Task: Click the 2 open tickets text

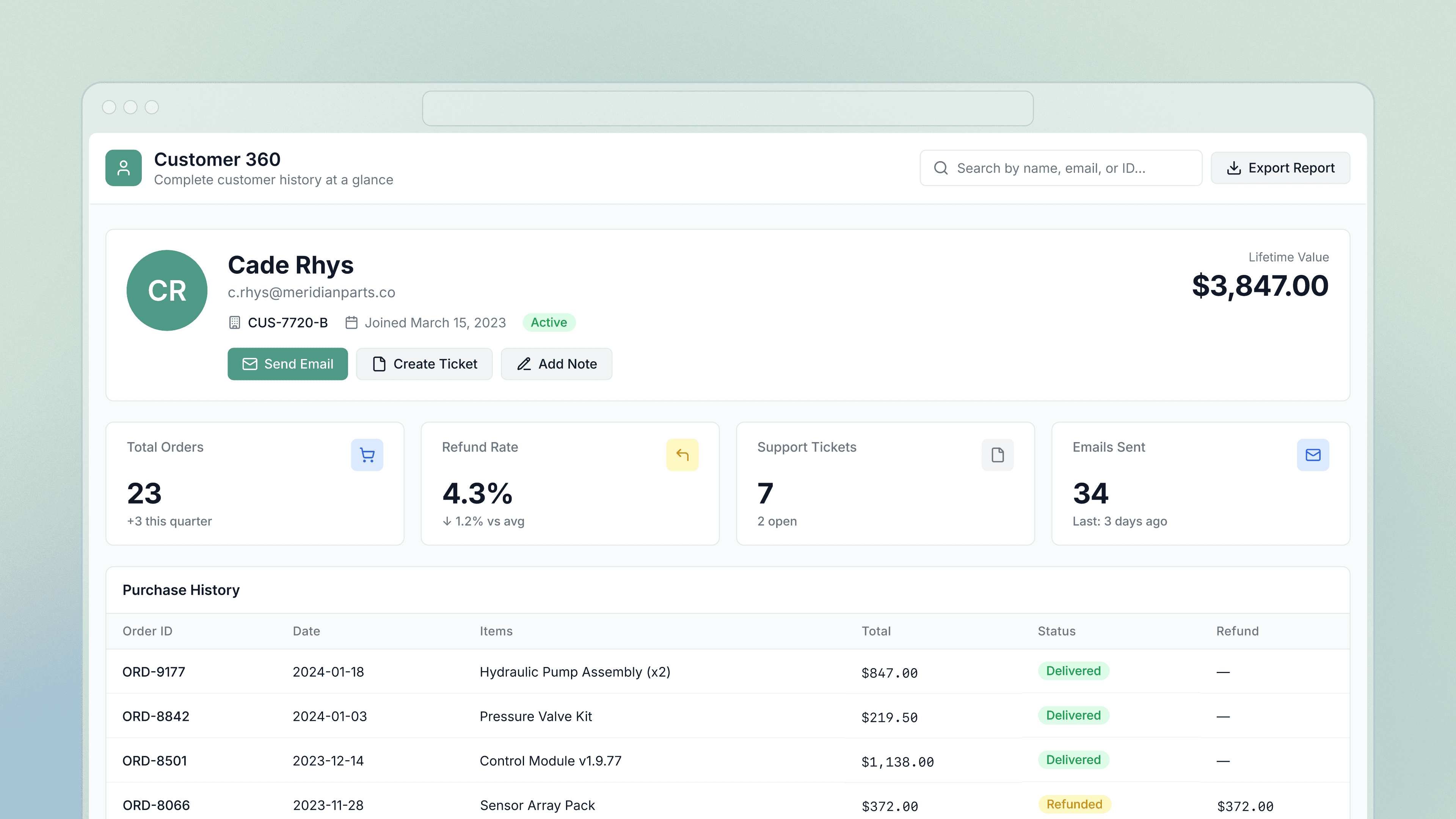Action: 777,521
